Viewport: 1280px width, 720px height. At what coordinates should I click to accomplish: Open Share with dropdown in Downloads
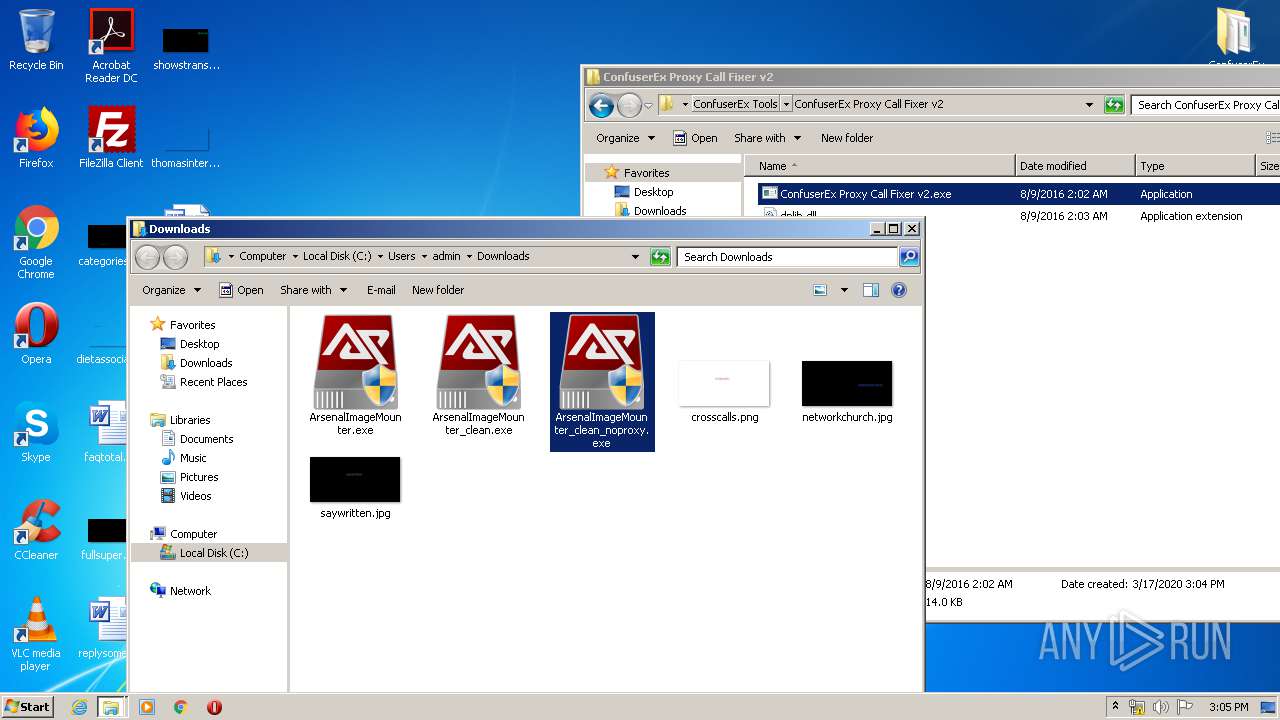313,290
